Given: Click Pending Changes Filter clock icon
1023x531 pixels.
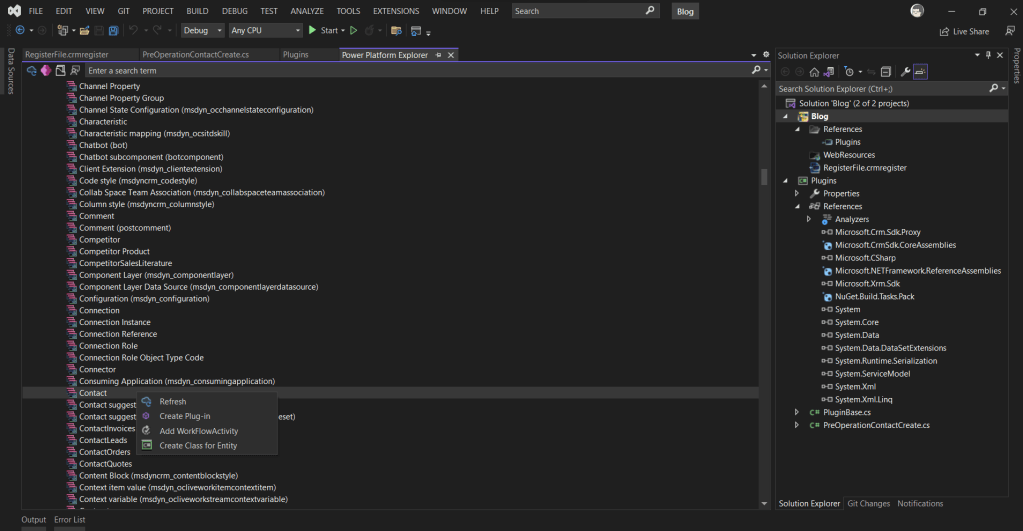Looking at the screenshot, I should point(849,72).
